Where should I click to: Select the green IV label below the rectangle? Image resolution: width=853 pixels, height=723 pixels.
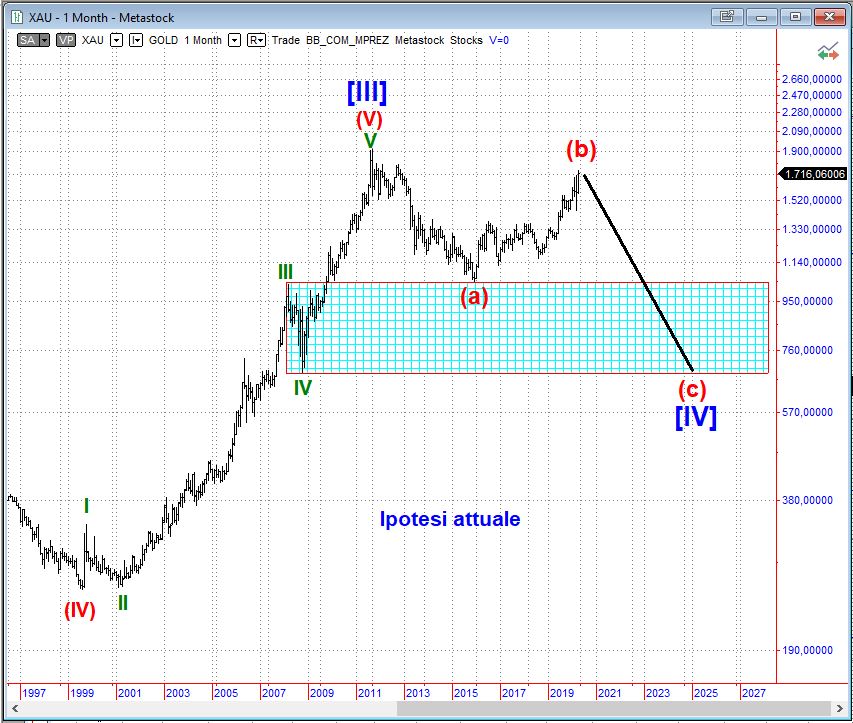[303, 388]
